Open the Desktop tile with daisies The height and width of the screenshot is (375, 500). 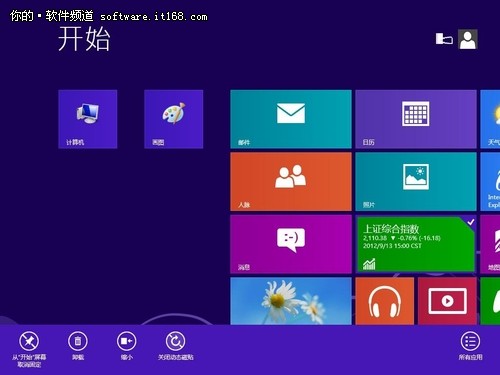pos(291,301)
